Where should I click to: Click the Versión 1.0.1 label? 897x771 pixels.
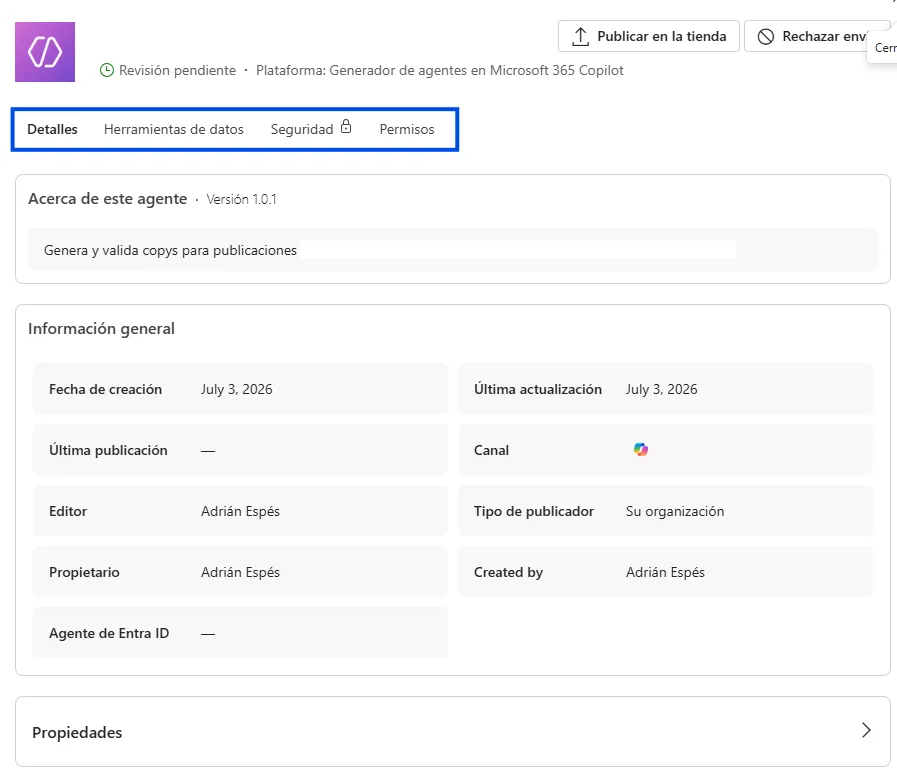click(241, 199)
